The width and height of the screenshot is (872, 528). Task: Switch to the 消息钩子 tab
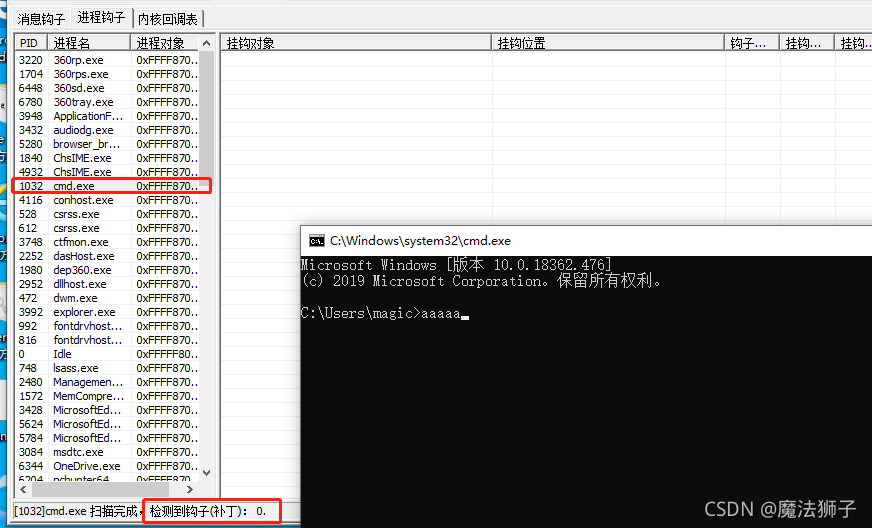(41, 19)
